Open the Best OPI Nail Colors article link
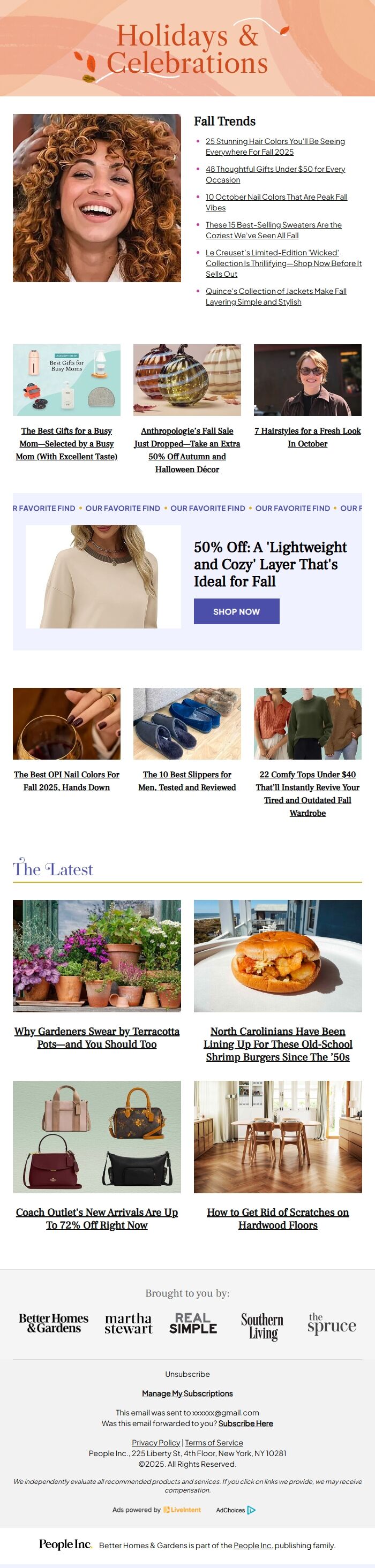The width and height of the screenshot is (375, 1568). [66, 781]
